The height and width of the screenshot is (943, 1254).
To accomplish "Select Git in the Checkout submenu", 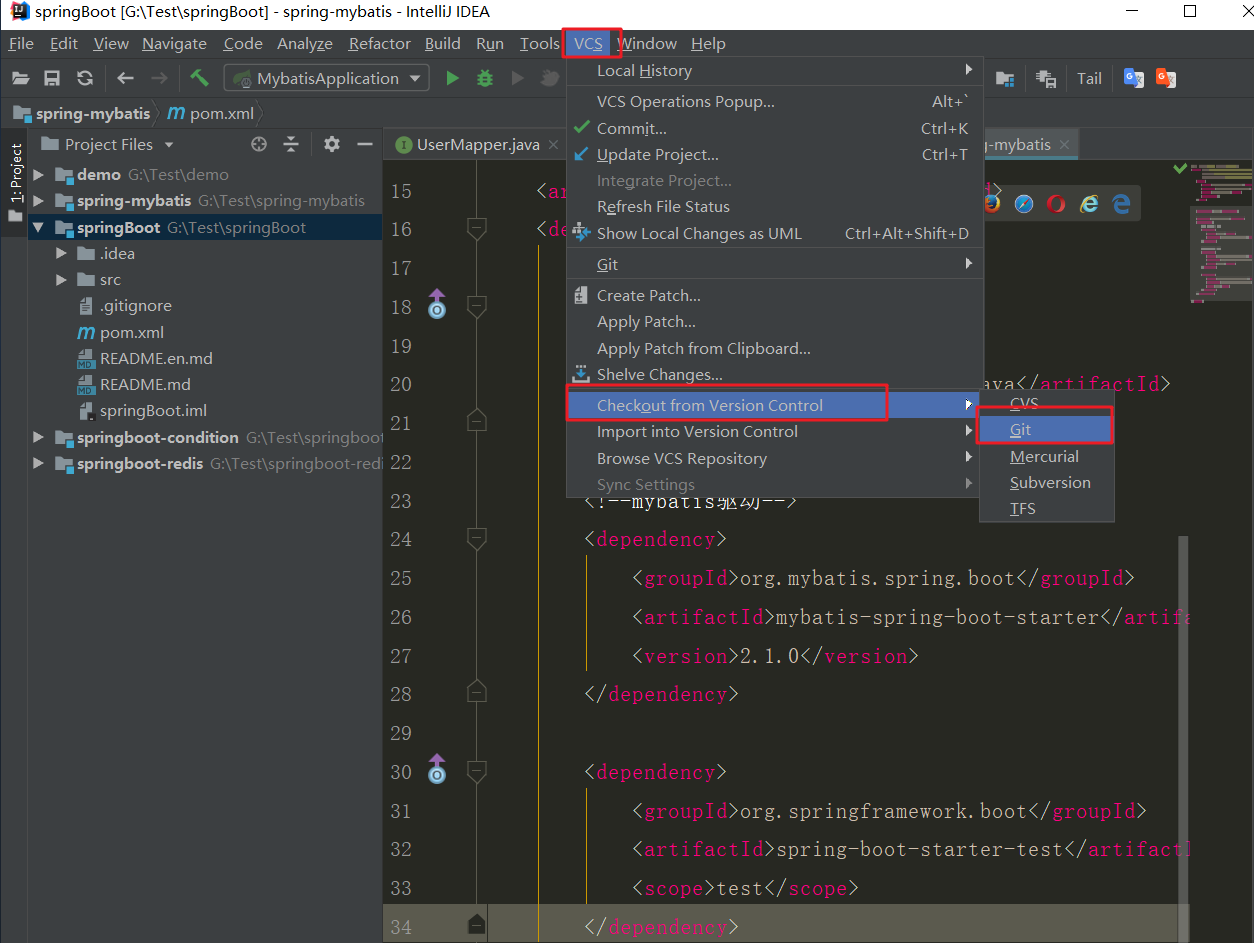I will pos(1020,429).
